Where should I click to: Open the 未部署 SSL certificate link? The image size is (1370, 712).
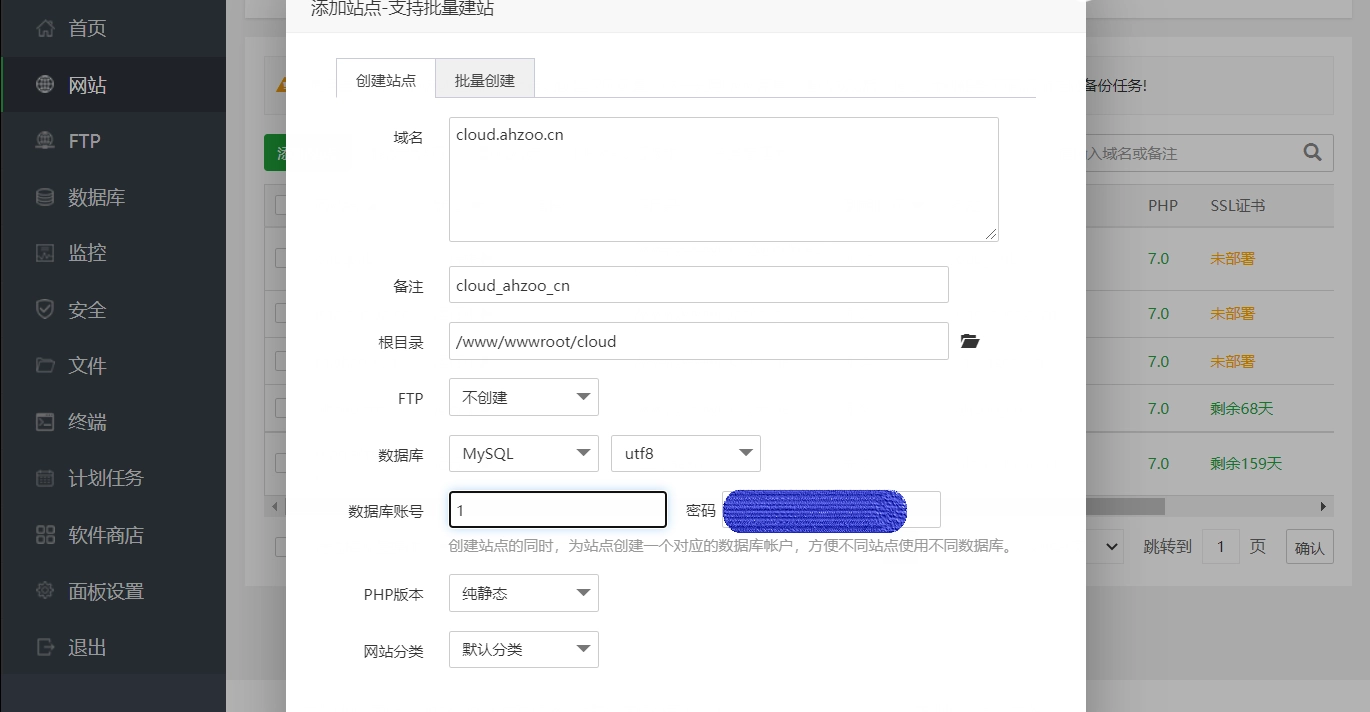click(x=1232, y=258)
